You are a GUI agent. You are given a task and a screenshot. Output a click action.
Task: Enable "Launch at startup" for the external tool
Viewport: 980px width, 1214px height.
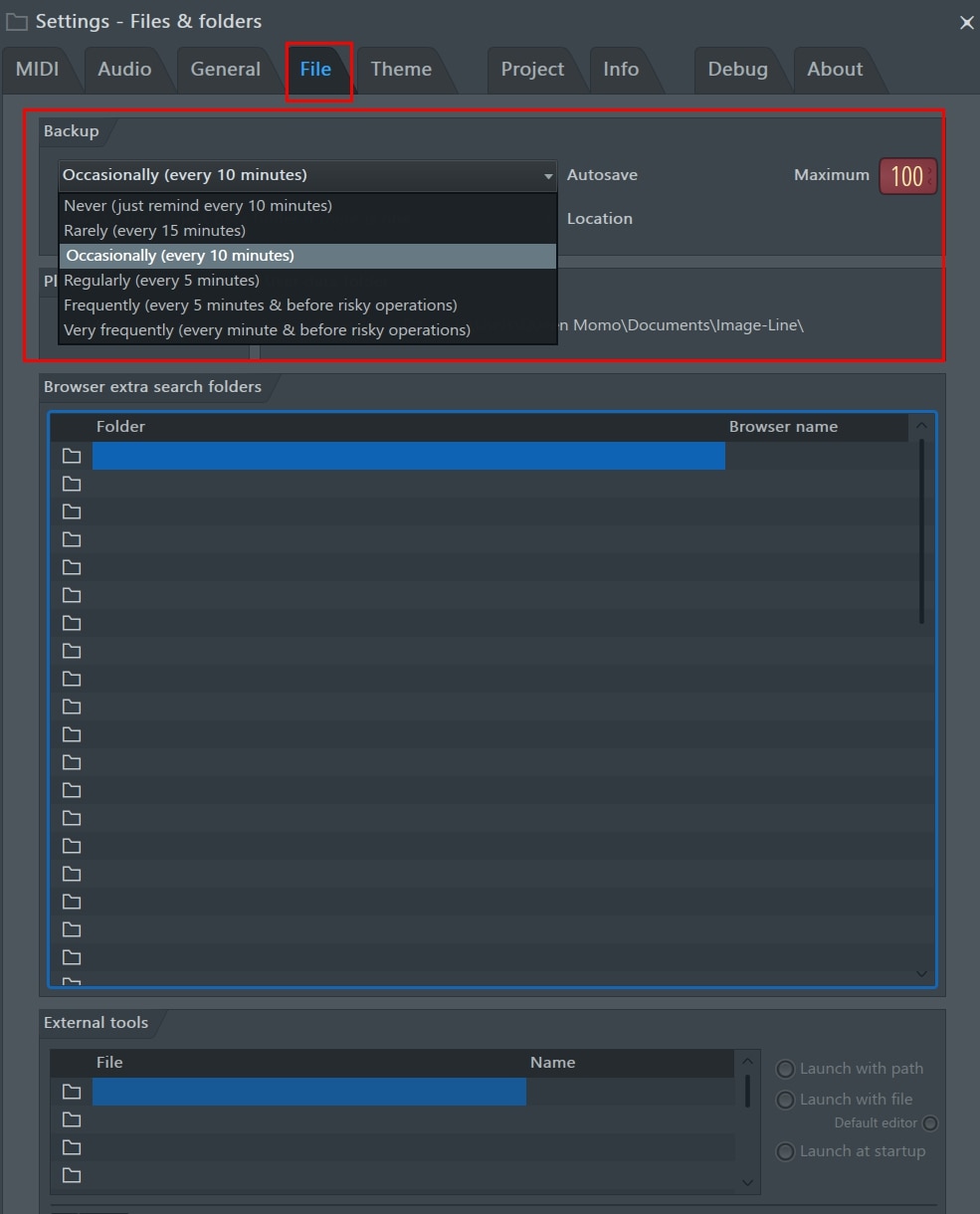click(x=785, y=1151)
